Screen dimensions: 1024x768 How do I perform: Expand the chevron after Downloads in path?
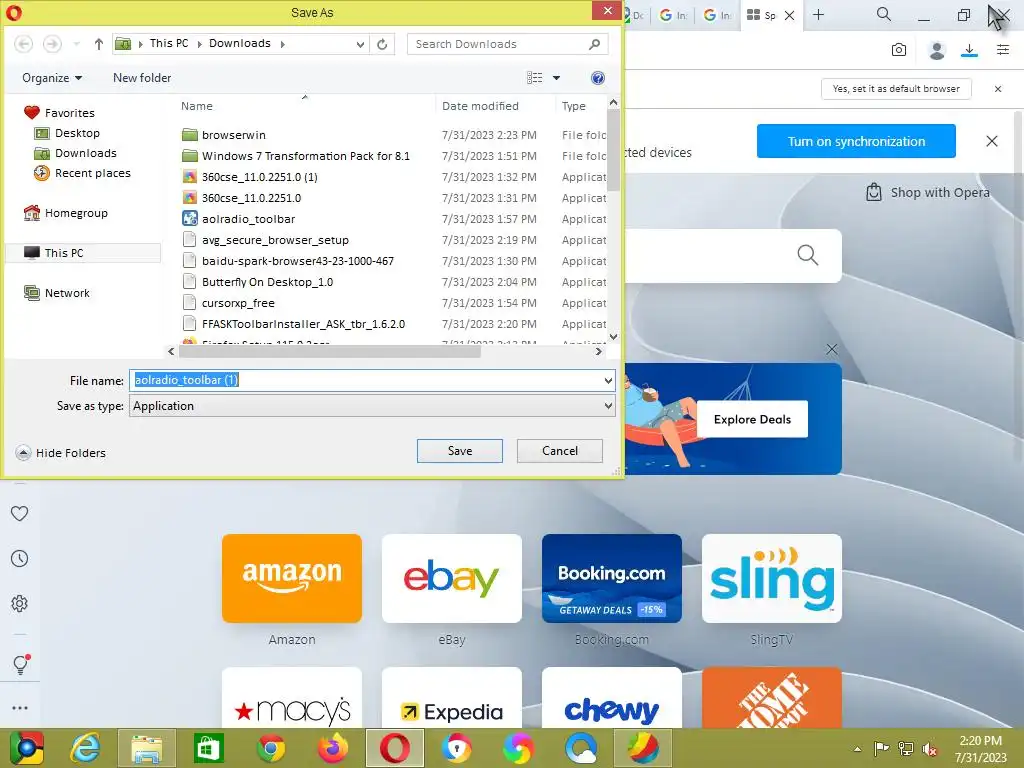pos(282,44)
